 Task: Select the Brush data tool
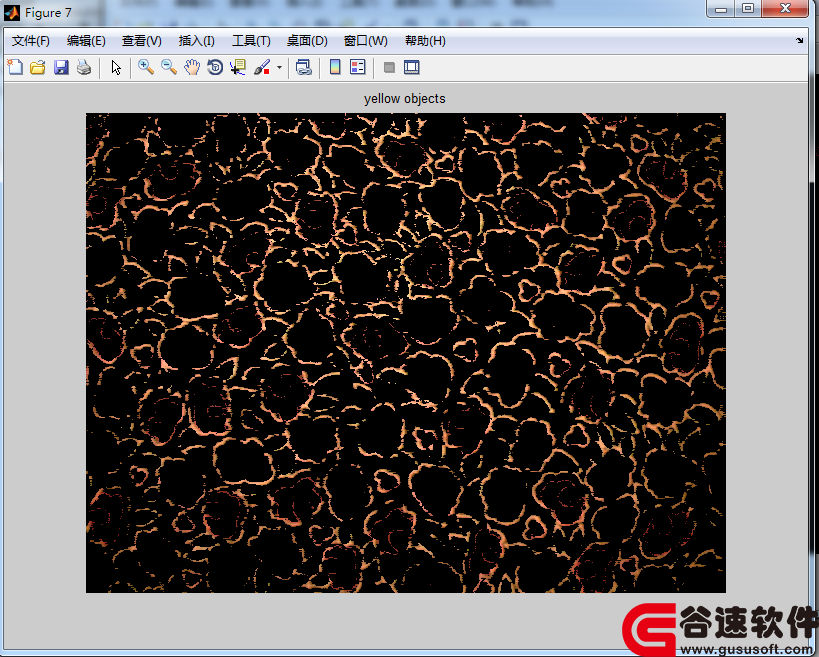click(x=262, y=67)
